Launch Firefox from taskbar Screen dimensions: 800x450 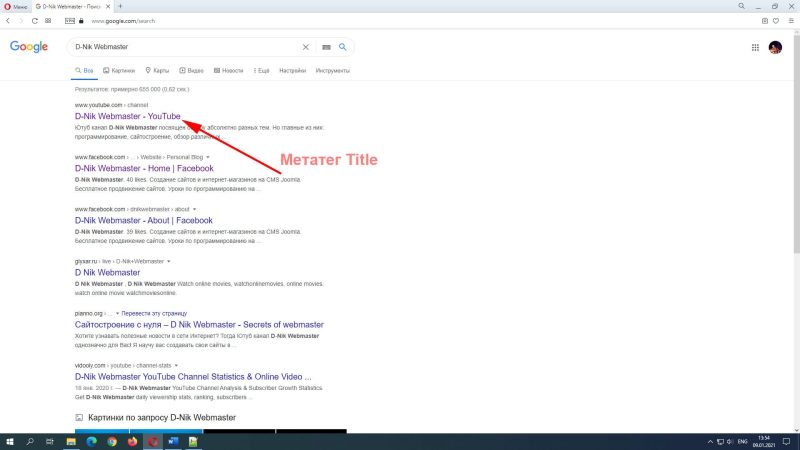click(132, 441)
